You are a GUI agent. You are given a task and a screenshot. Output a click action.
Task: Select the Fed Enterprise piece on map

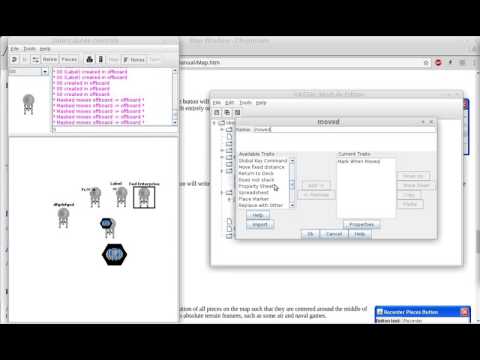pos(144,197)
